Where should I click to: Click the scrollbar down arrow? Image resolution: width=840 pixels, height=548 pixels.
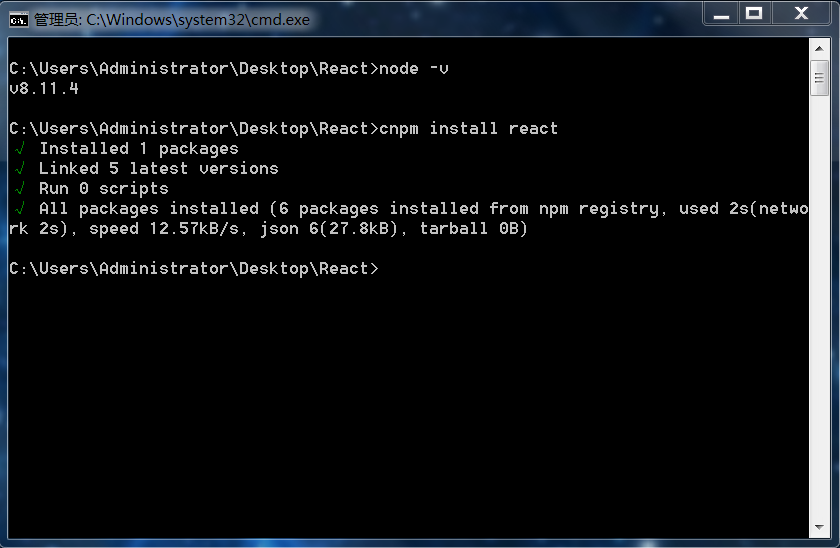pos(819,527)
